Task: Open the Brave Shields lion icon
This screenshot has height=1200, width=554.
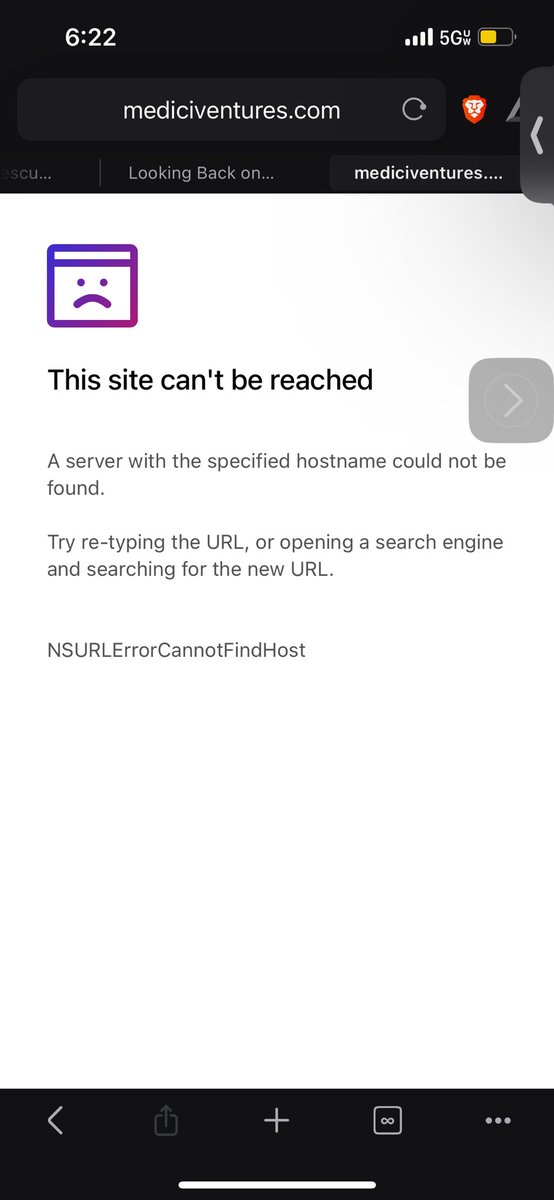Action: click(474, 109)
